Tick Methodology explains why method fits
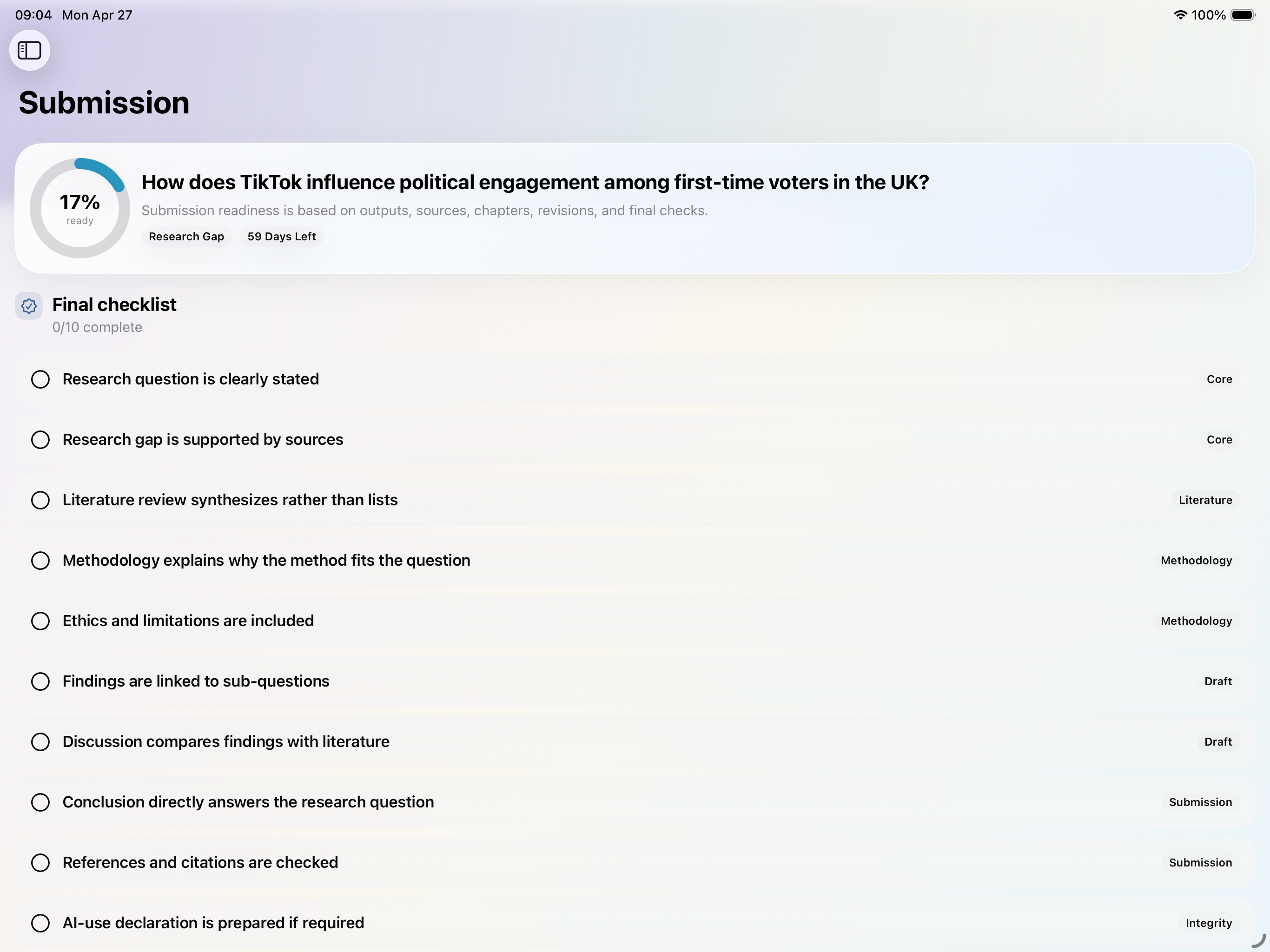Viewport: 1270px width, 952px height. (x=40, y=561)
